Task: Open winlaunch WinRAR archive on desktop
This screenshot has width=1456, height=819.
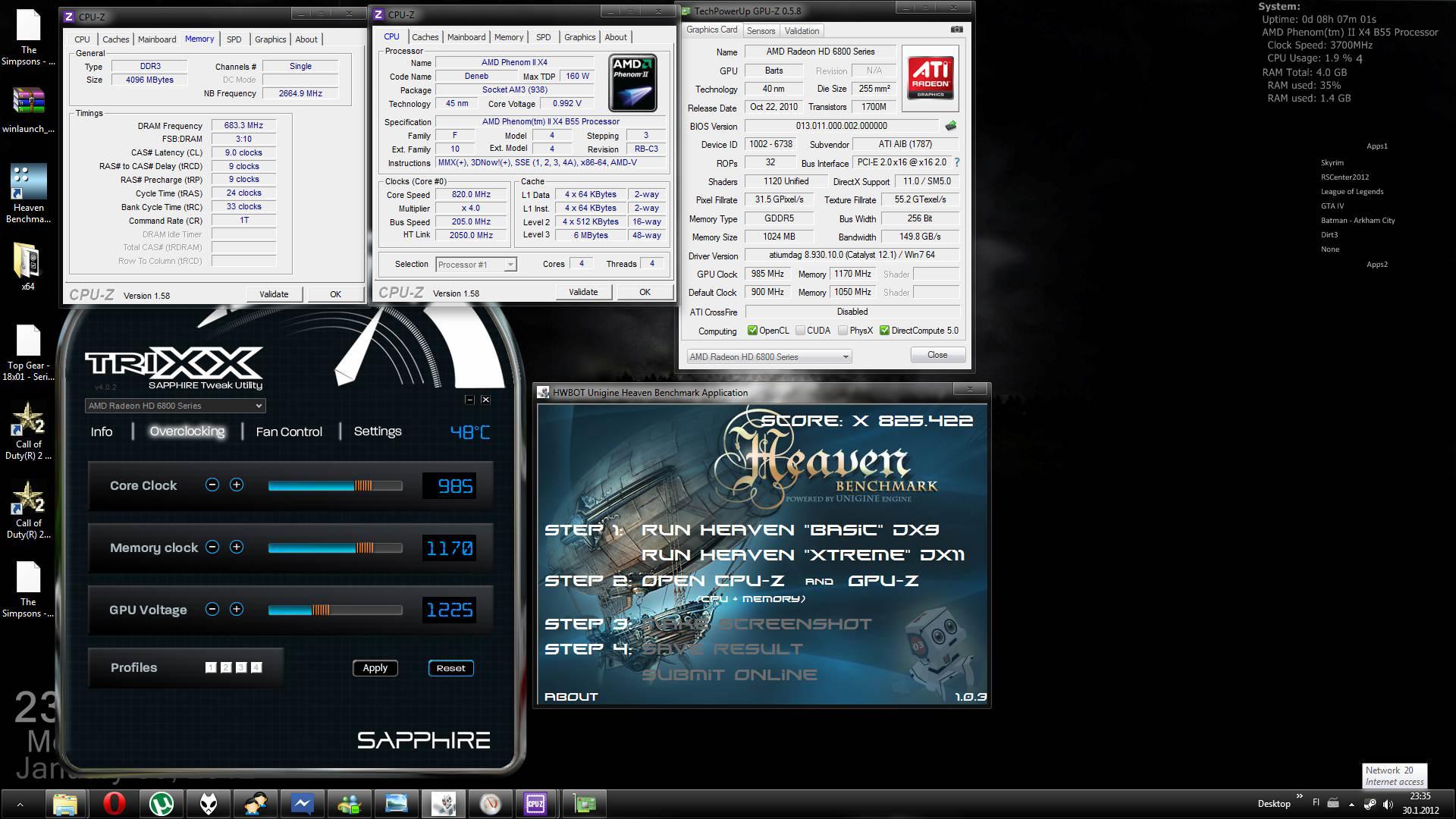Action: (x=28, y=110)
